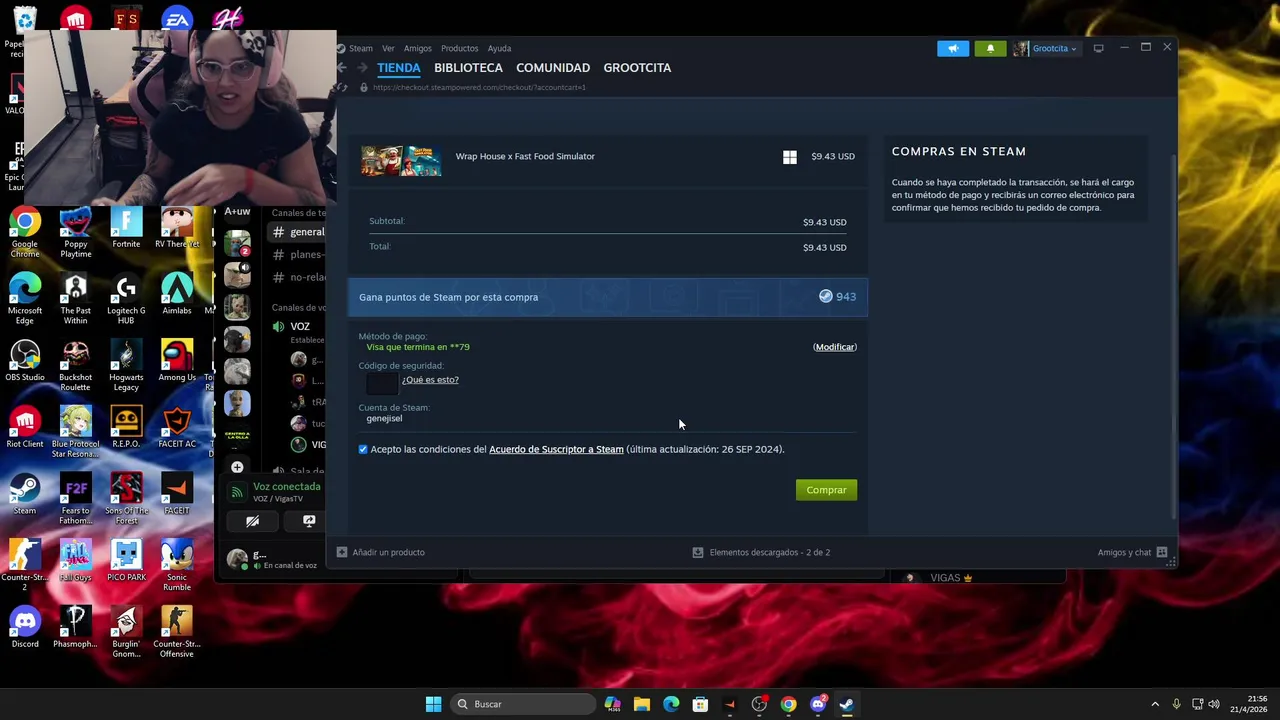Open the Grootcita account dropdown
Image resolution: width=1280 pixels, height=720 pixels.
(x=1046, y=48)
